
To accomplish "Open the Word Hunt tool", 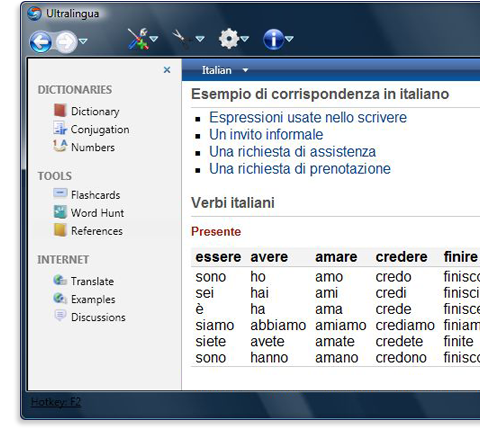I will (89, 213).
